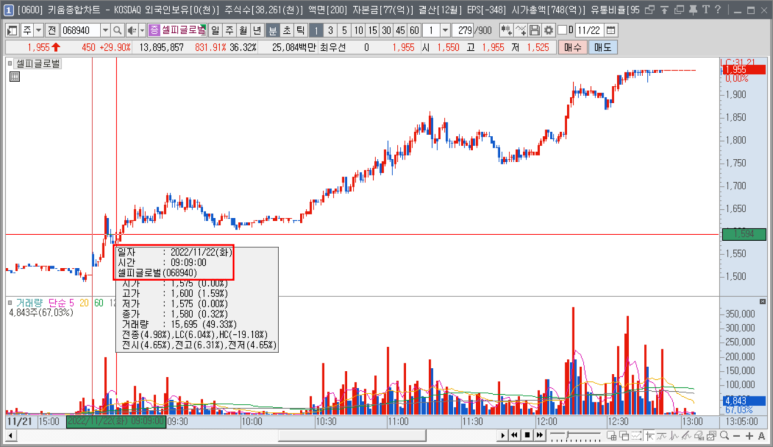
Task: Open the stock code search magnifier
Action: (x=117, y=31)
